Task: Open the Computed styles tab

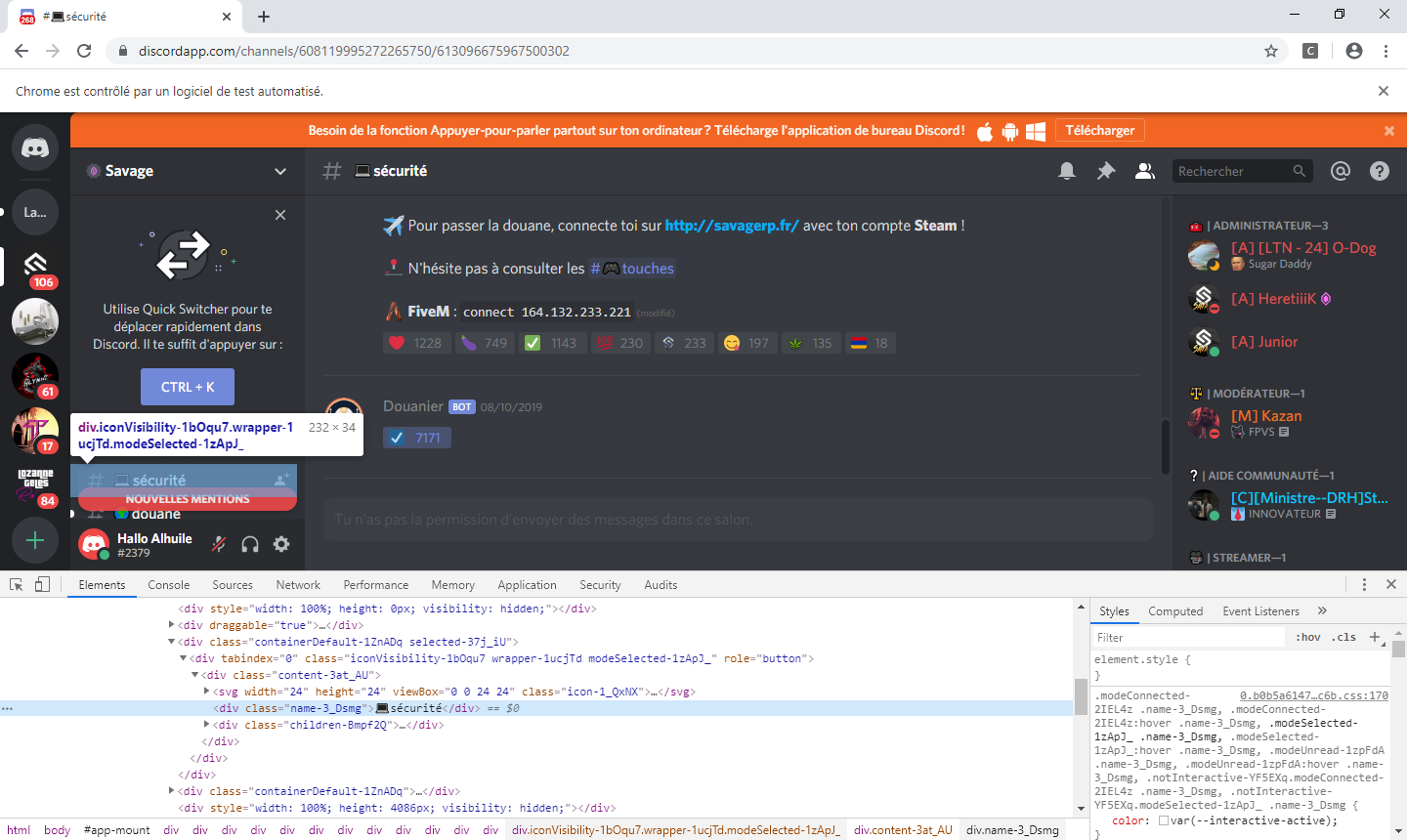Action: (x=1175, y=611)
